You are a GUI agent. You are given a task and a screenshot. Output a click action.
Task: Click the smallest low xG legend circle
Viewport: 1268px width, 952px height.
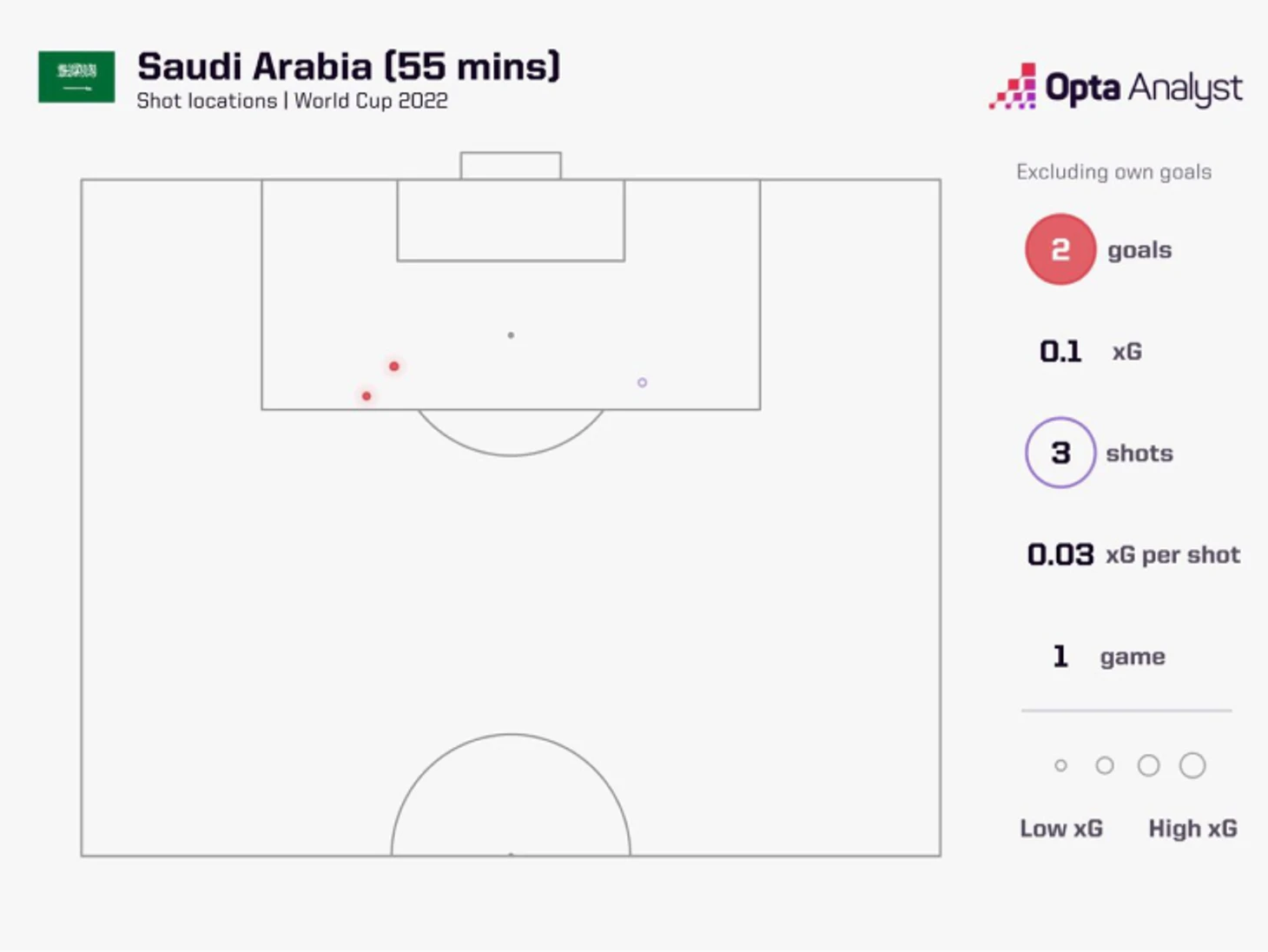[1060, 765]
